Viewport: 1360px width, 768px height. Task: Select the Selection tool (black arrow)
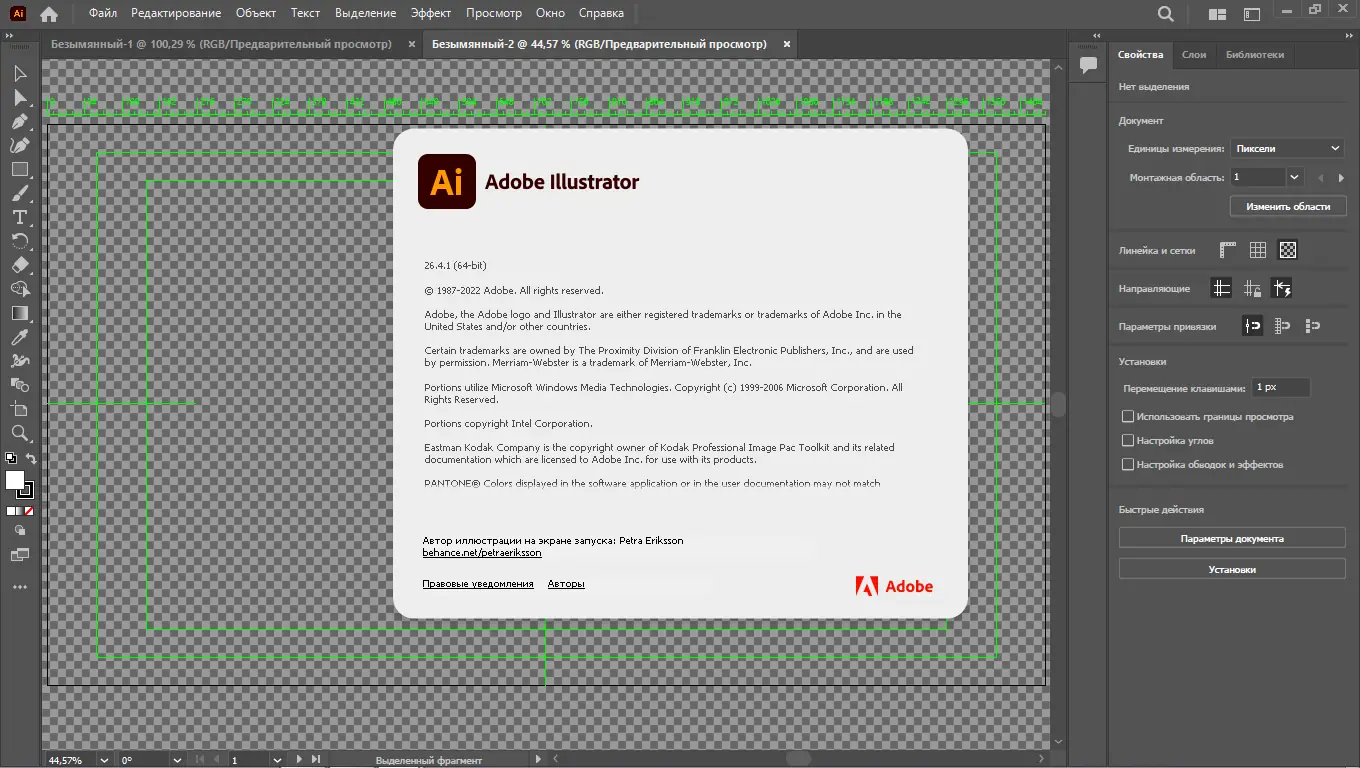[x=20, y=73]
